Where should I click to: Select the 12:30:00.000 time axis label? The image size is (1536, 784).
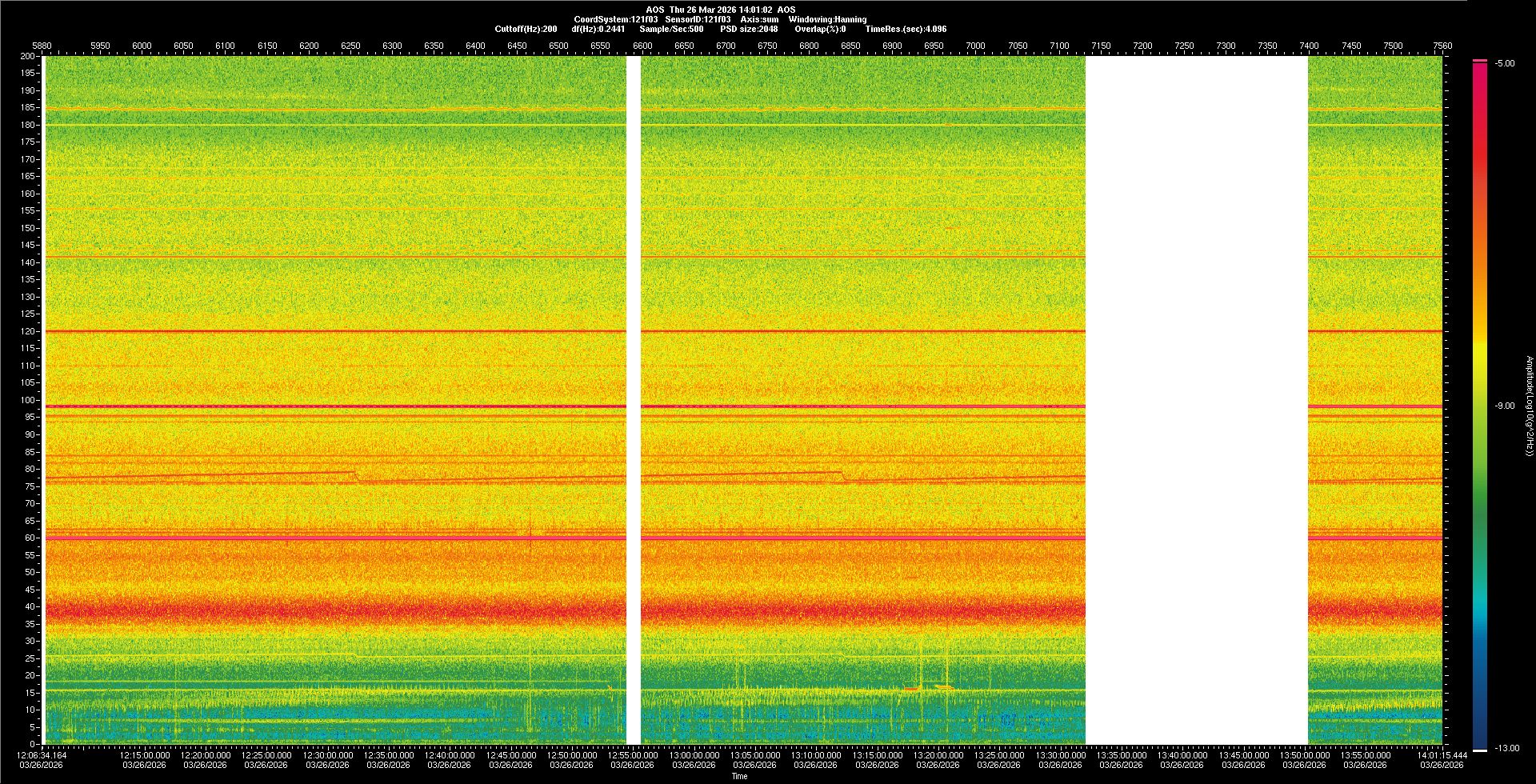pyautogui.click(x=328, y=754)
